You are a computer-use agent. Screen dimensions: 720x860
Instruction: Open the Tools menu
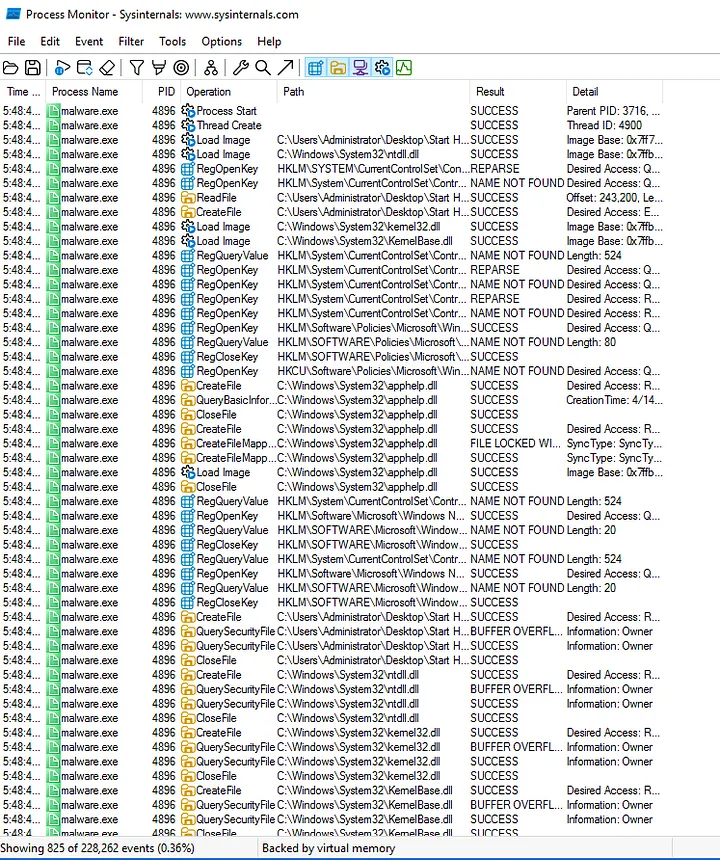pyautogui.click(x=173, y=42)
